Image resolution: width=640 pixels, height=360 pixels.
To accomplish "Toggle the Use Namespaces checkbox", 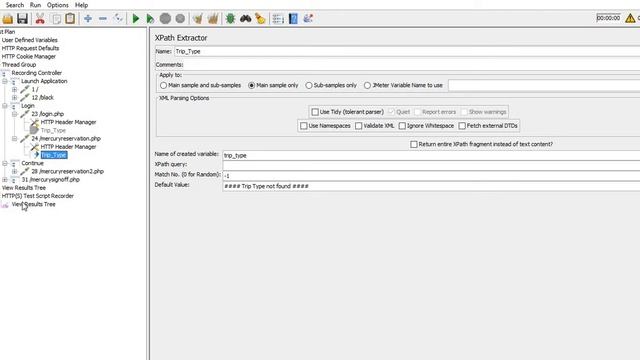I will (x=304, y=126).
